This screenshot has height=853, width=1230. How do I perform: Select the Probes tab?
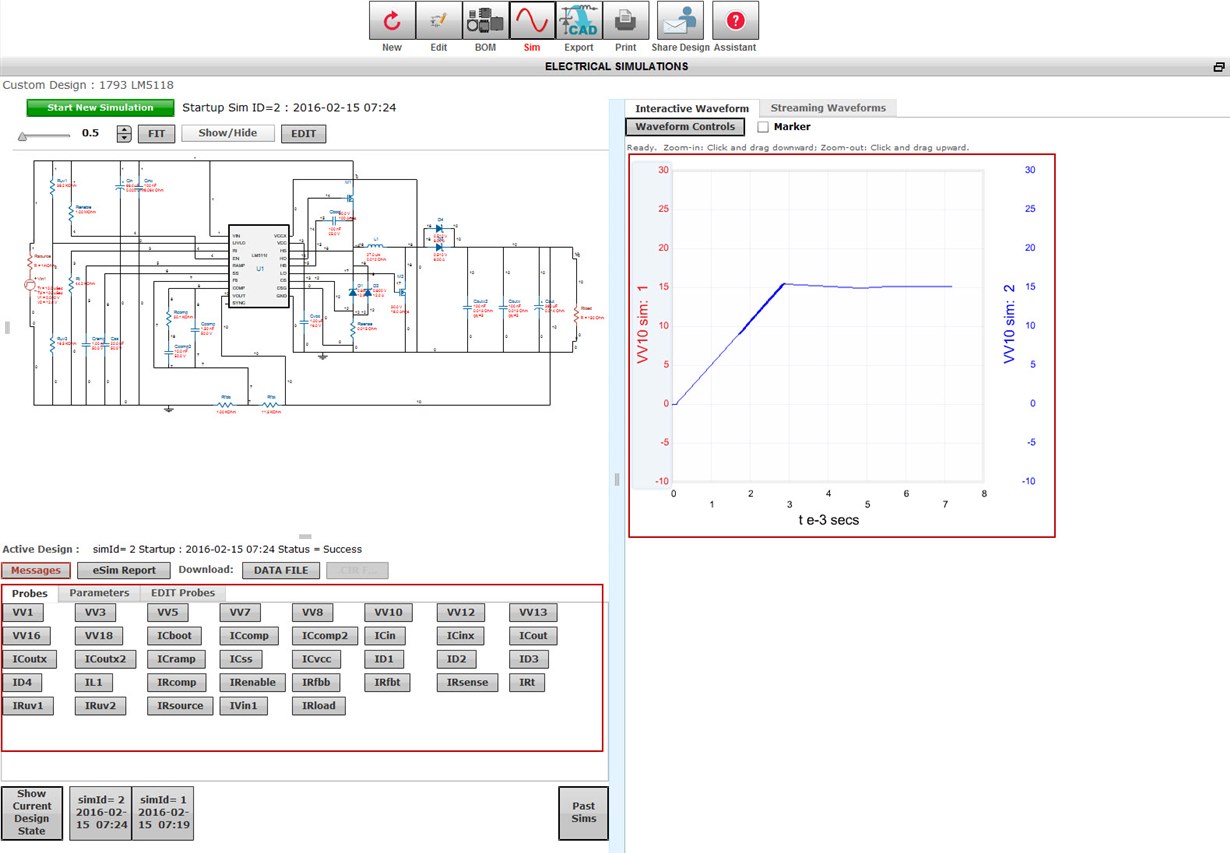tap(30, 593)
